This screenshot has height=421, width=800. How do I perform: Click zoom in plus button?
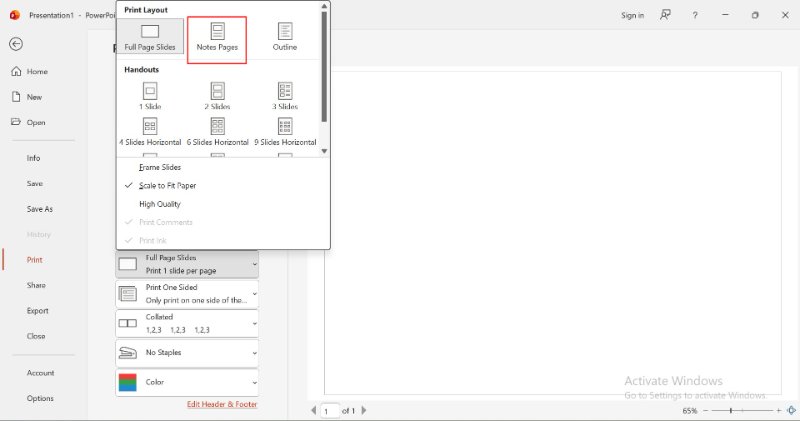[x=779, y=410]
